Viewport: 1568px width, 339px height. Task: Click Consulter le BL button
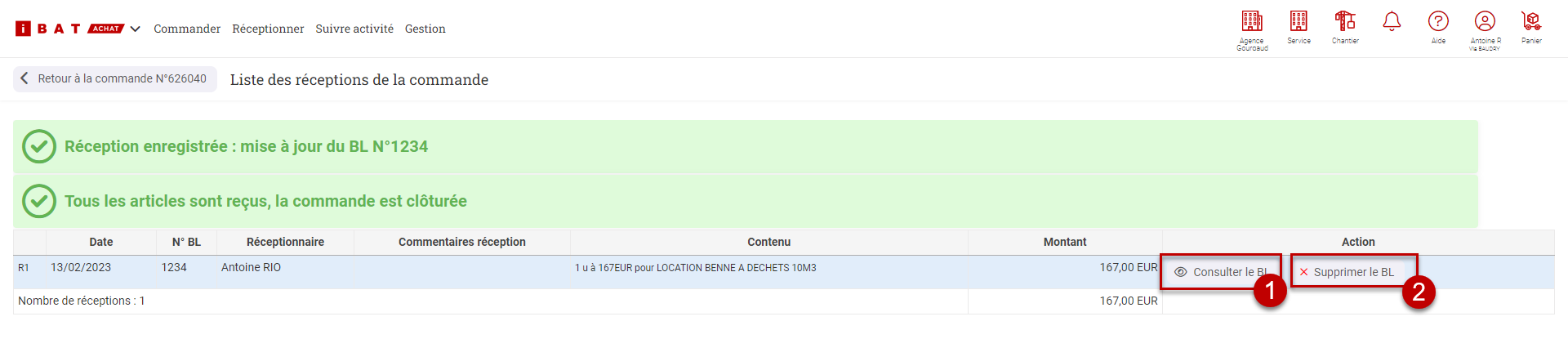tap(1221, 272)
